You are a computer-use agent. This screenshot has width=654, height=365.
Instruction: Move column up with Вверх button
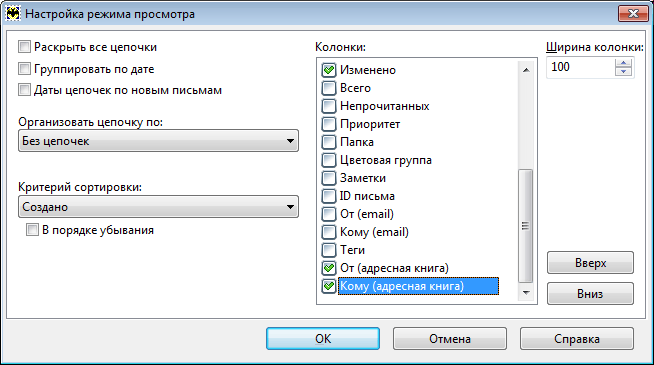590,263
